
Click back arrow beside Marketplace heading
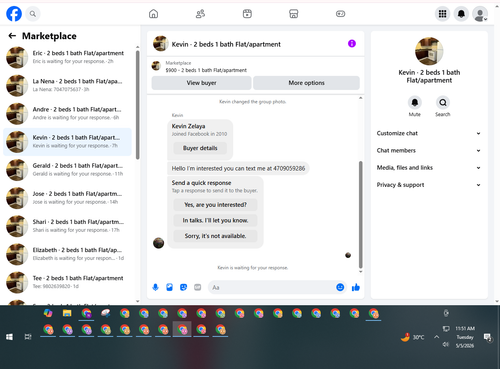12,36
